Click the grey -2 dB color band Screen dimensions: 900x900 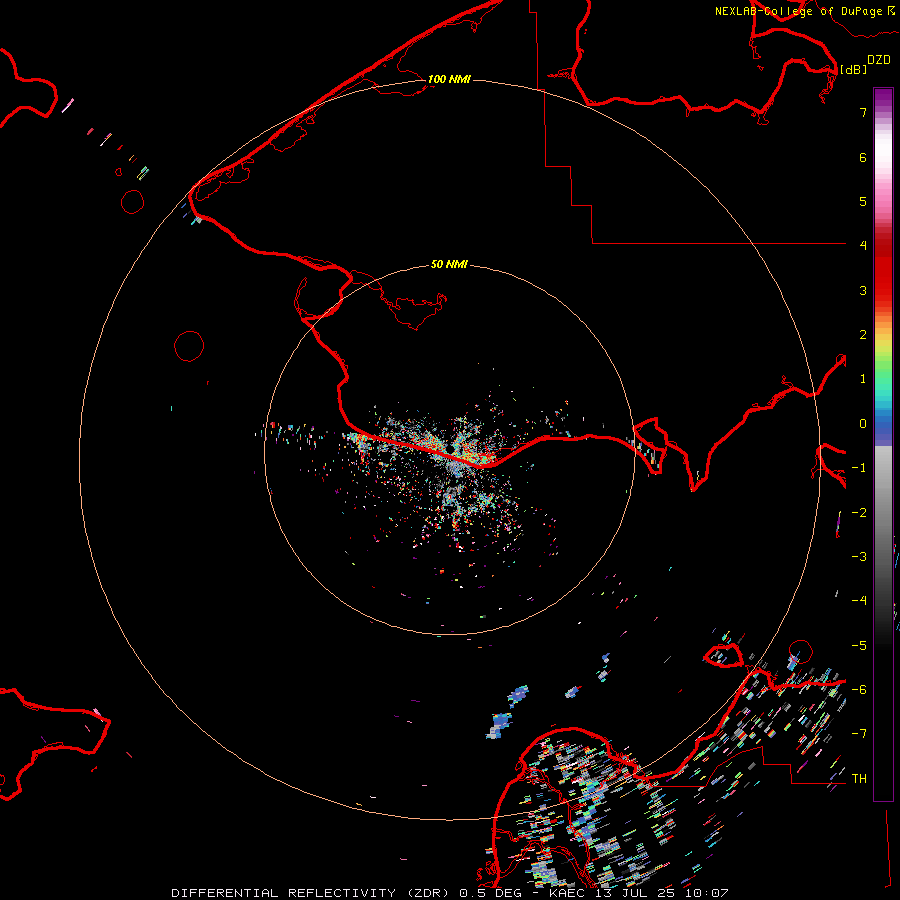(883, 513)
